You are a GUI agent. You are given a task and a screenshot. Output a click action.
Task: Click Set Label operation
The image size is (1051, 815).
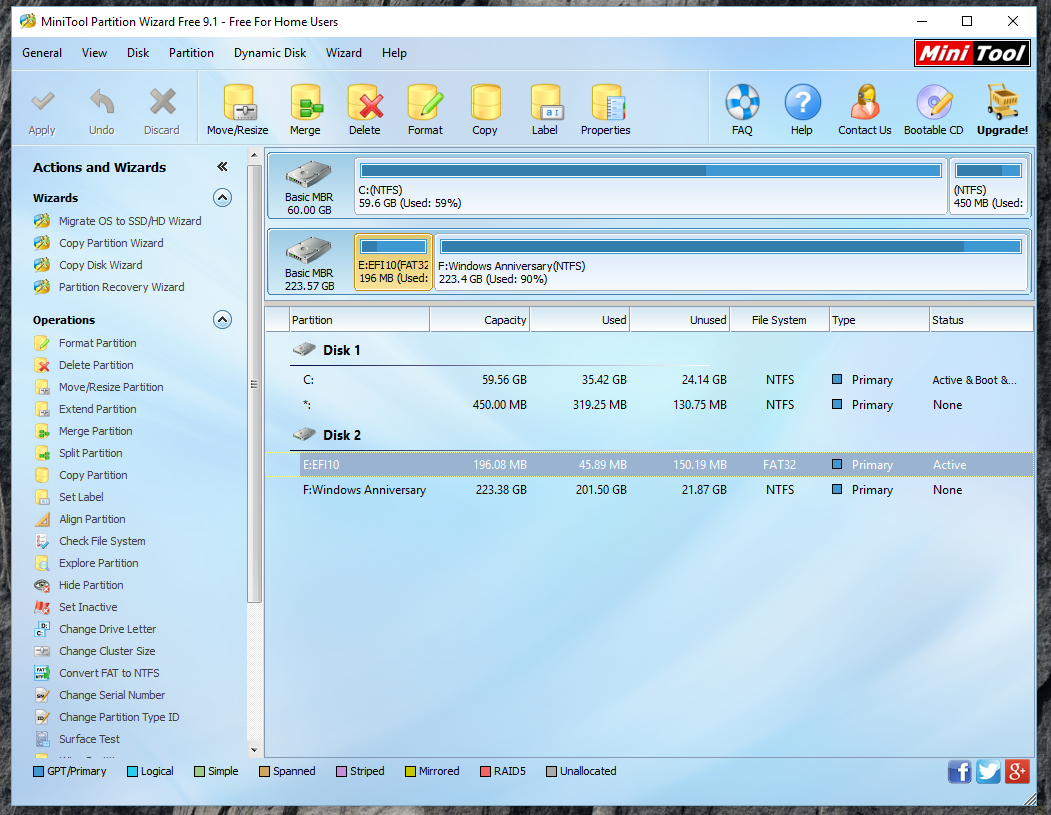click(x=81, y=497)
